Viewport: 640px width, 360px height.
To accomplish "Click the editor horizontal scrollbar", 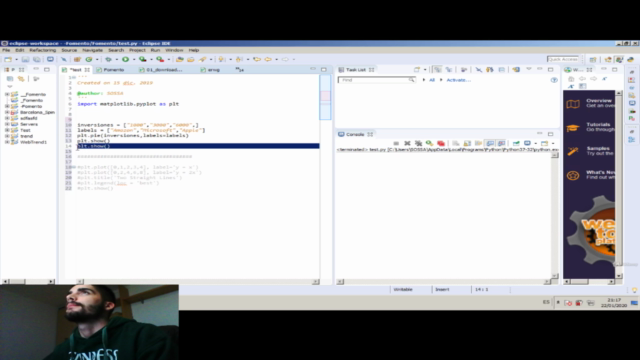I will 198,282.
